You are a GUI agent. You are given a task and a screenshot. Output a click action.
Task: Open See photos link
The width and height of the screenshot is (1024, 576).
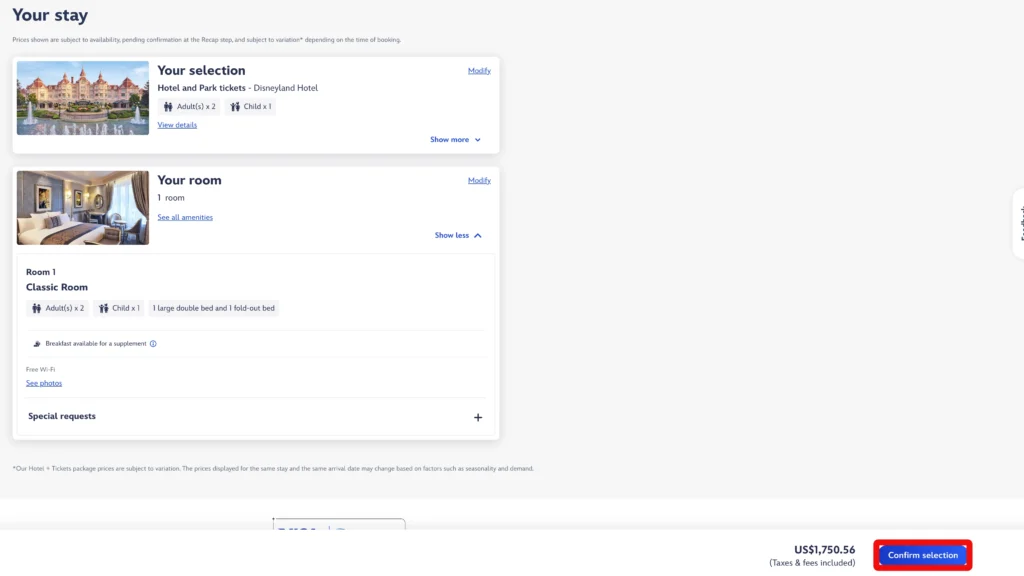tap(44, 383)
